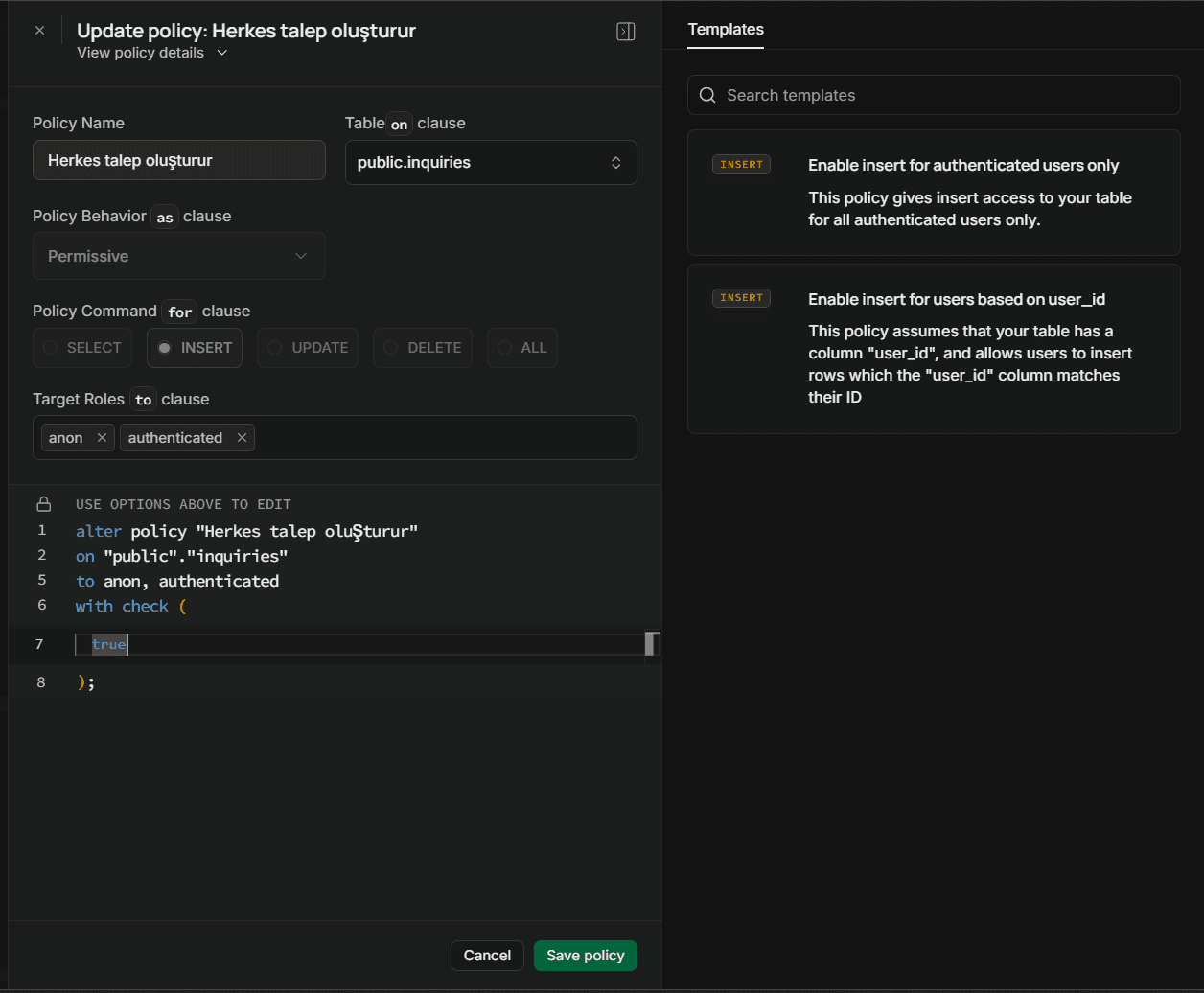Click INSERT badge on authenticated users template
Viewport: 1204px width, 993px height.
741,165
